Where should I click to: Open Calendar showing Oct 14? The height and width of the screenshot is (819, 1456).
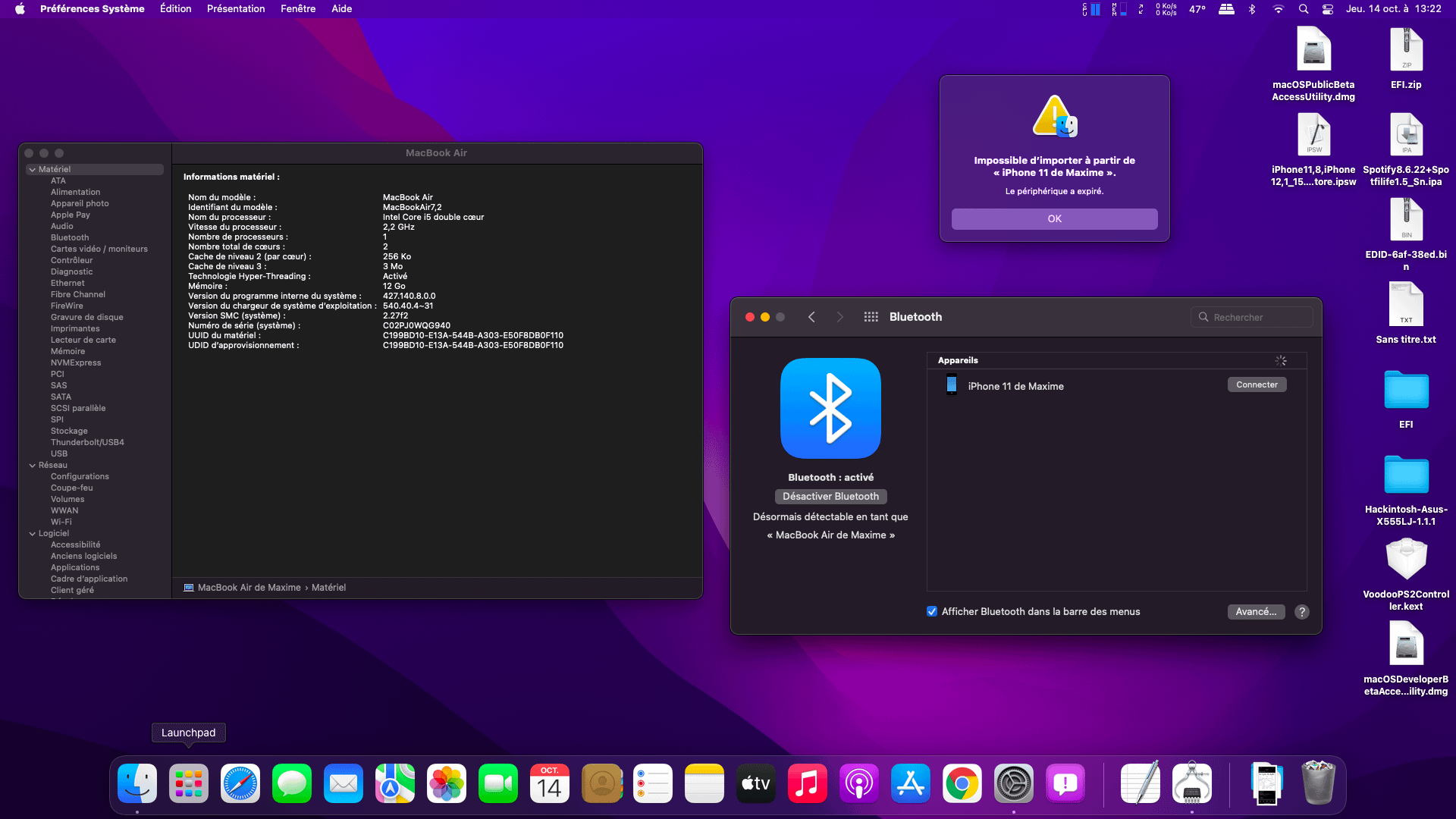point(550,783)
